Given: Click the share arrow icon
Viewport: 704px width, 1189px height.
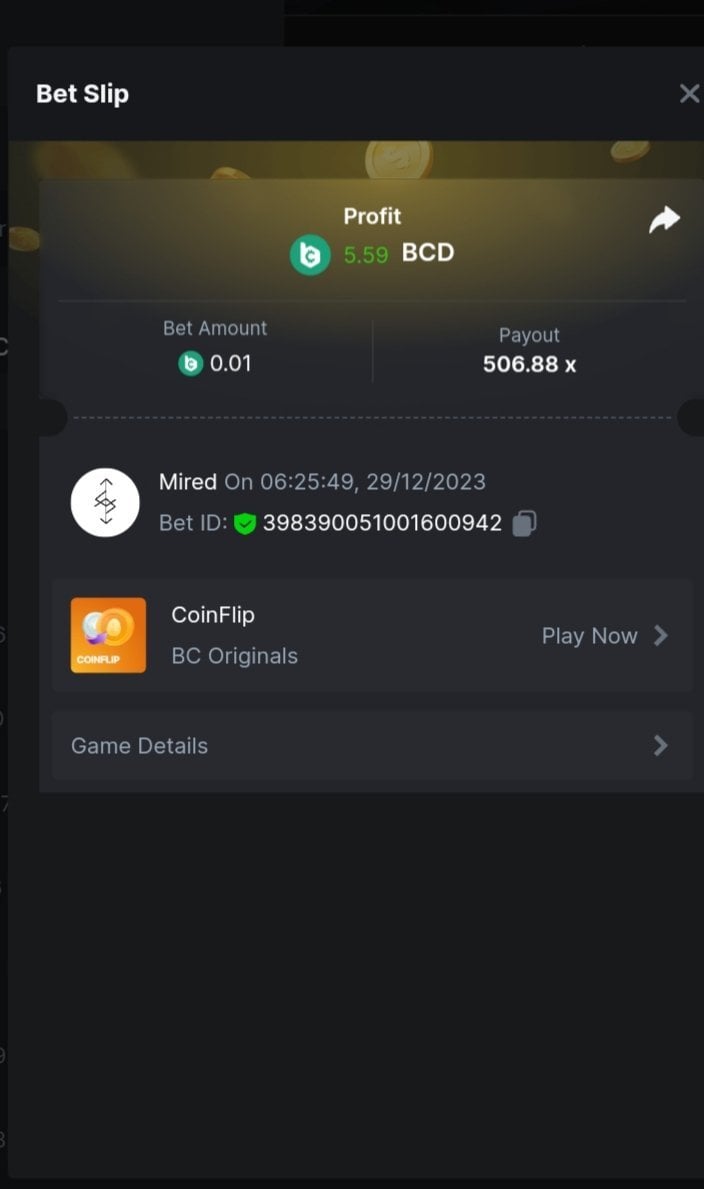Looking at the screenshot, I should click(x=664, y=220).
